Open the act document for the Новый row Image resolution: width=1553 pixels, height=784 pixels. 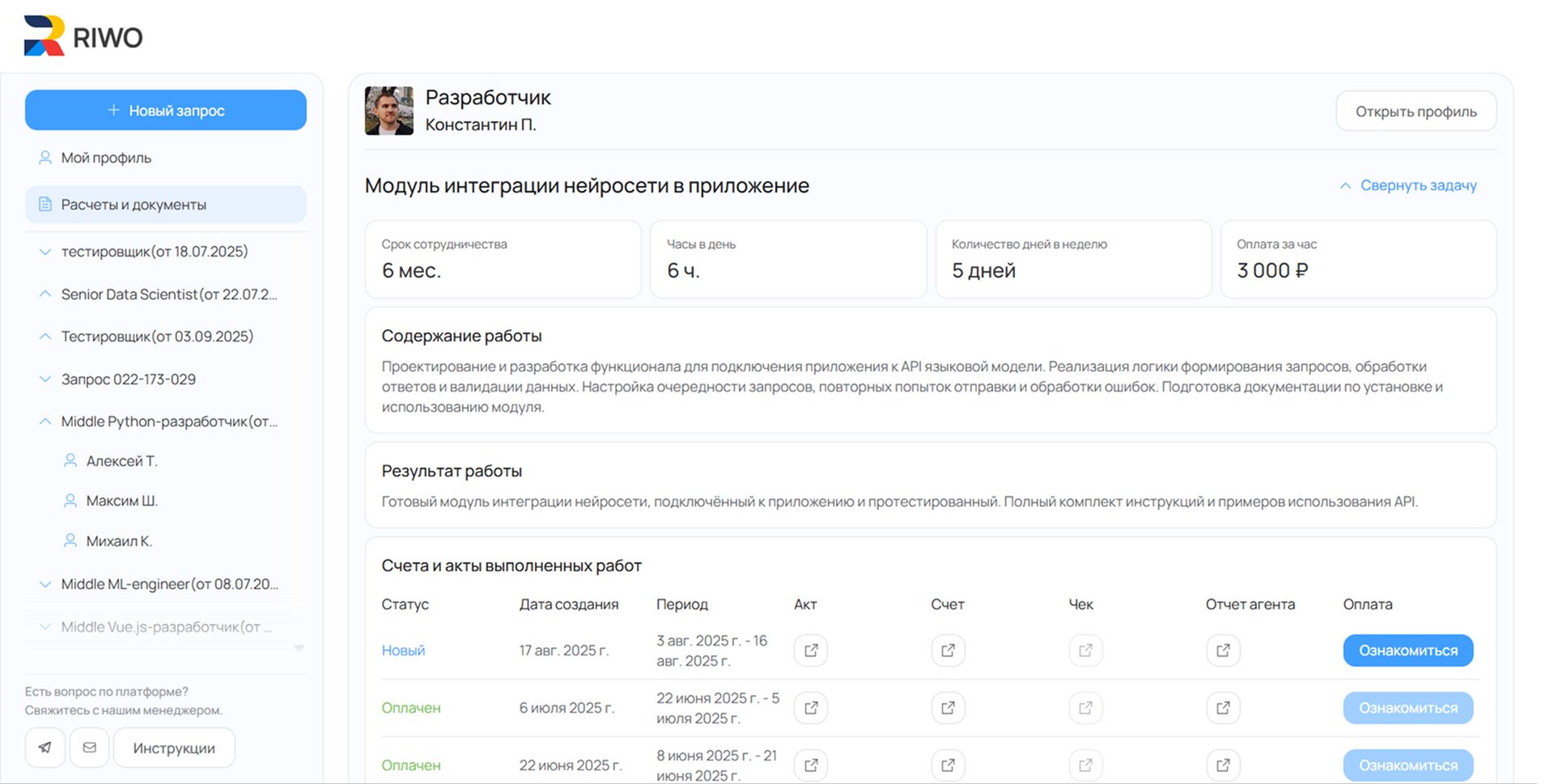(810, 651)
